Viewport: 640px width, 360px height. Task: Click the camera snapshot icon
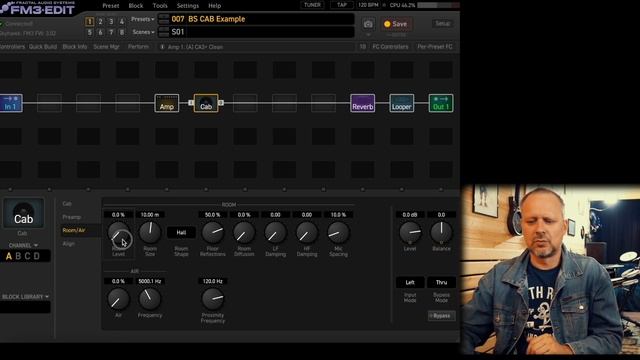[368, 24]
